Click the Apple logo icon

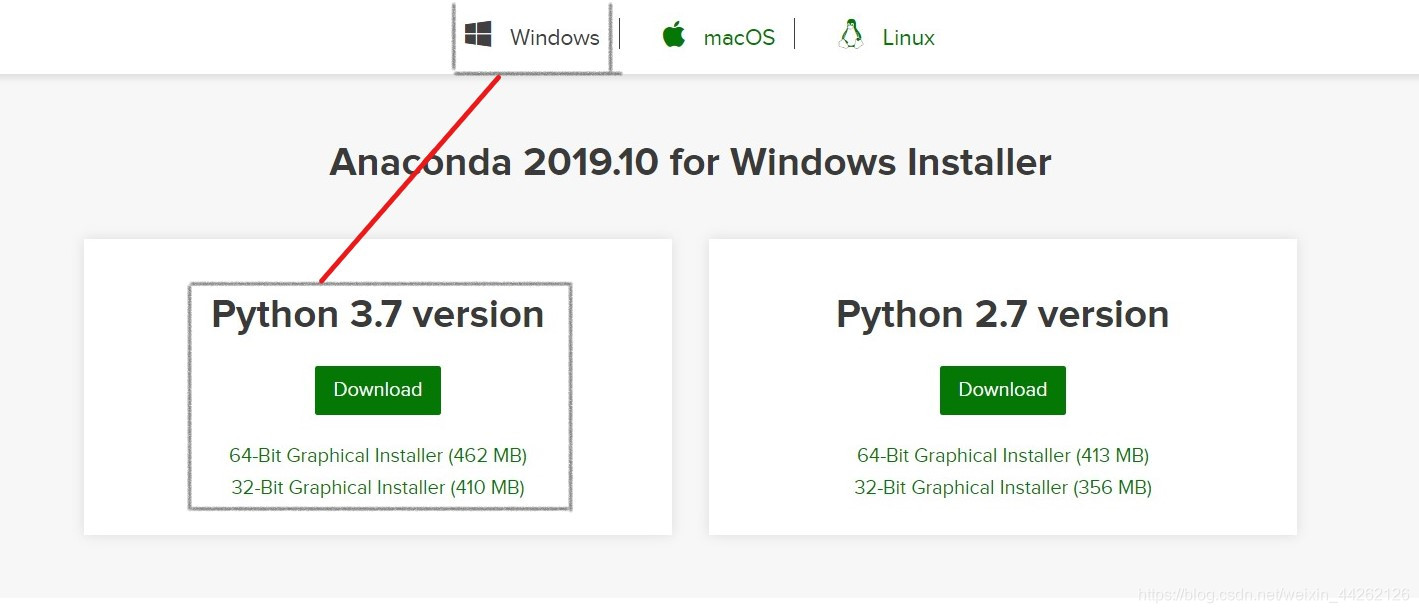click(674, 35)
